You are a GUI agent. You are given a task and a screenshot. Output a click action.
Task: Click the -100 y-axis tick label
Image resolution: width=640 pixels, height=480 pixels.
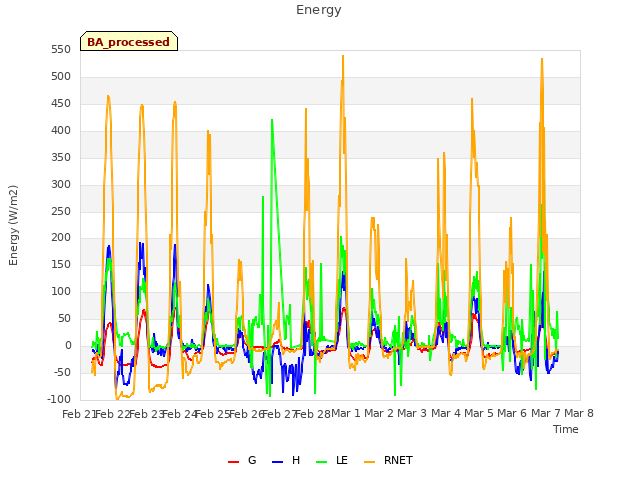coord(59,399)
